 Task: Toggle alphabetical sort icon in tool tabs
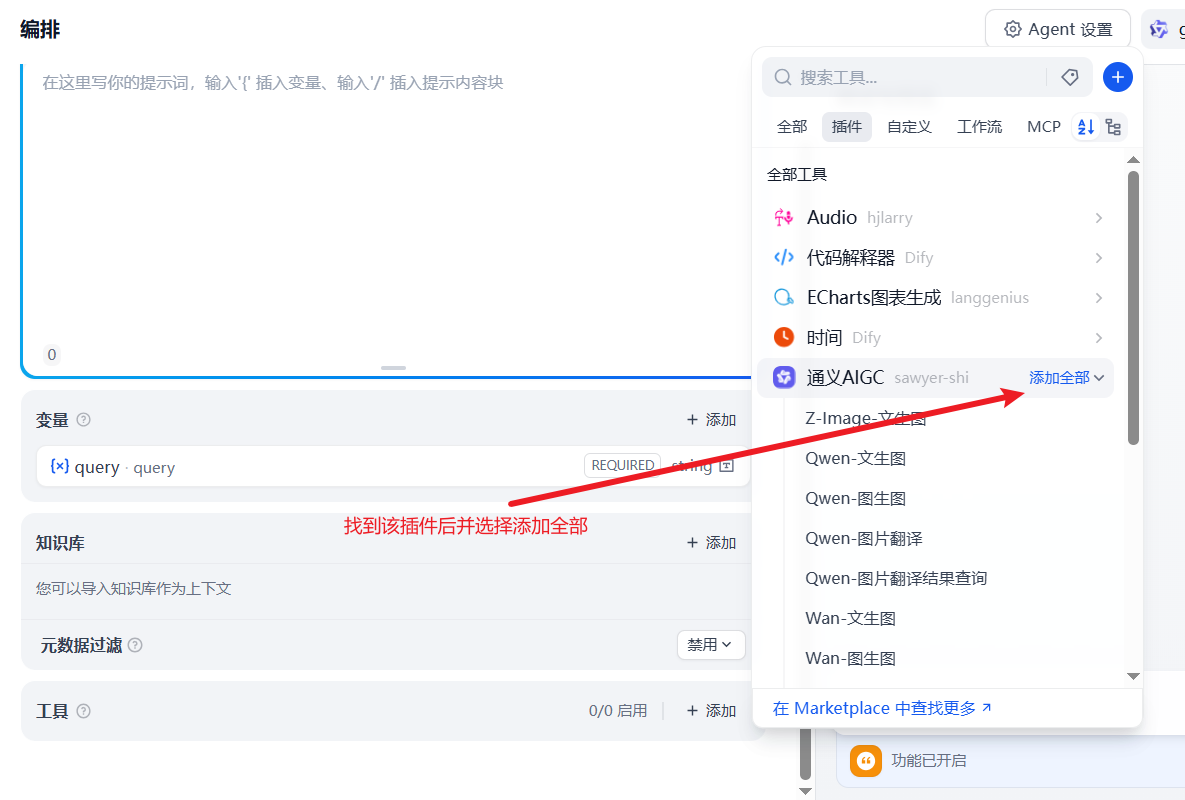pyautogui.click(x=1086, y=127)
